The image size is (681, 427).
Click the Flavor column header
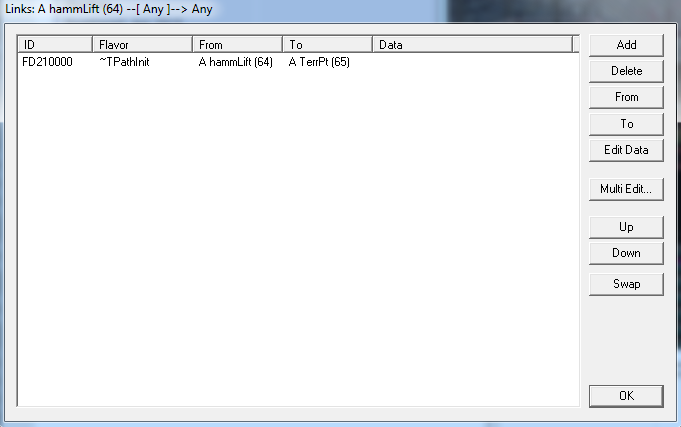click(141, 45)
